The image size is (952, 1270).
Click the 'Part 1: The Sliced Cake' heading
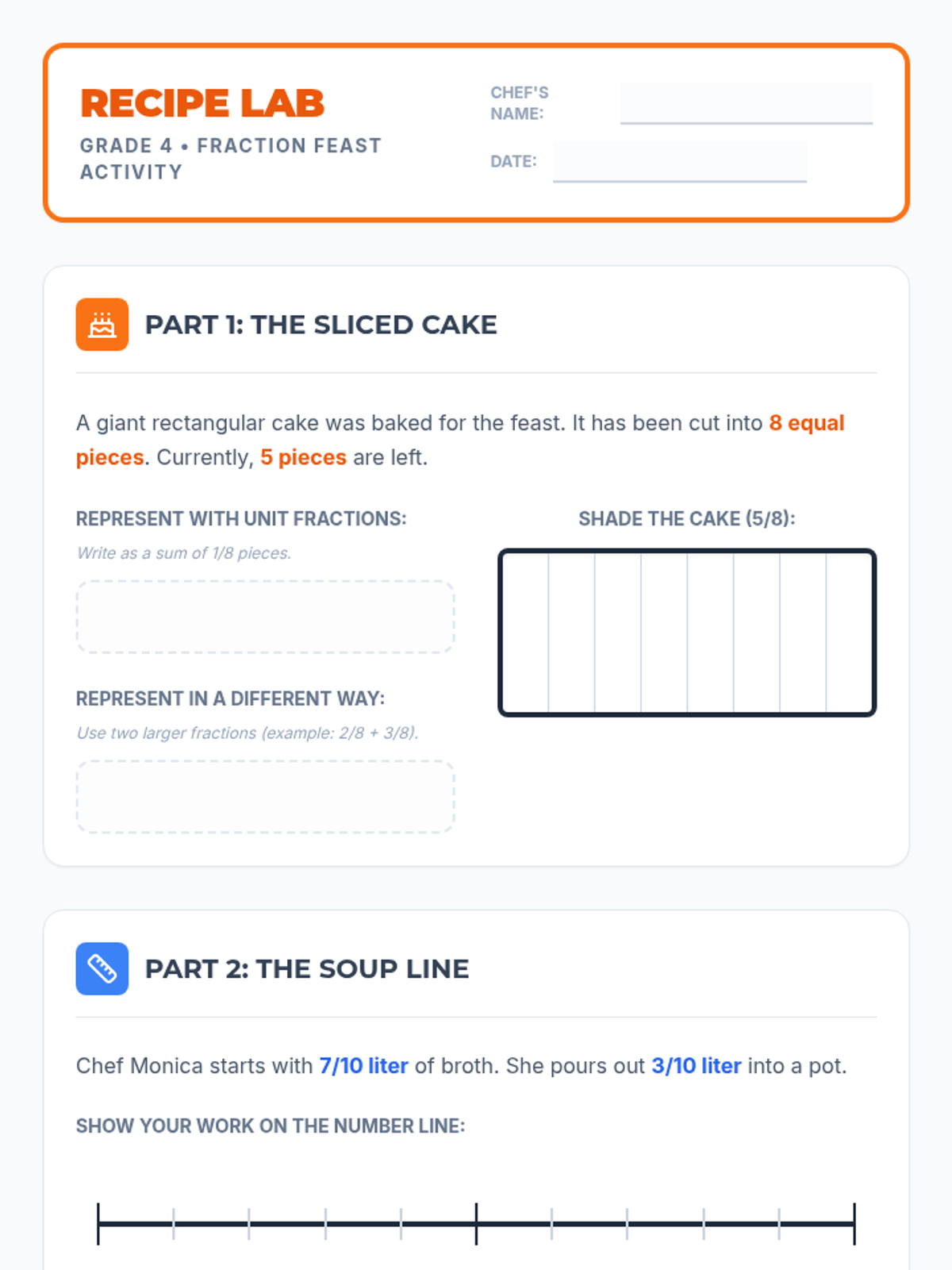coord(321,325)
